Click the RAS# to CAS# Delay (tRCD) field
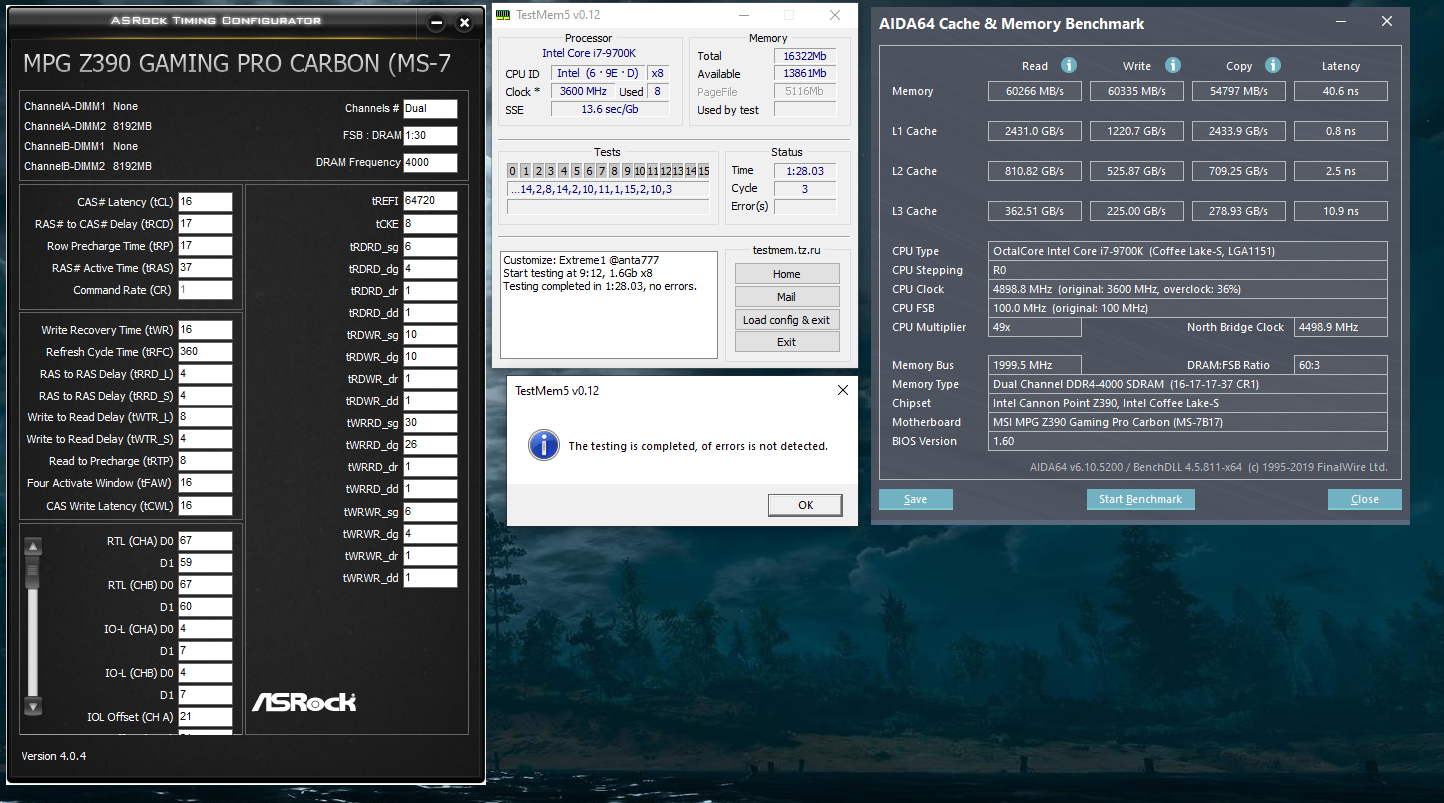Viewport: 1444px width, 803px height. click(x=204, y=224)
